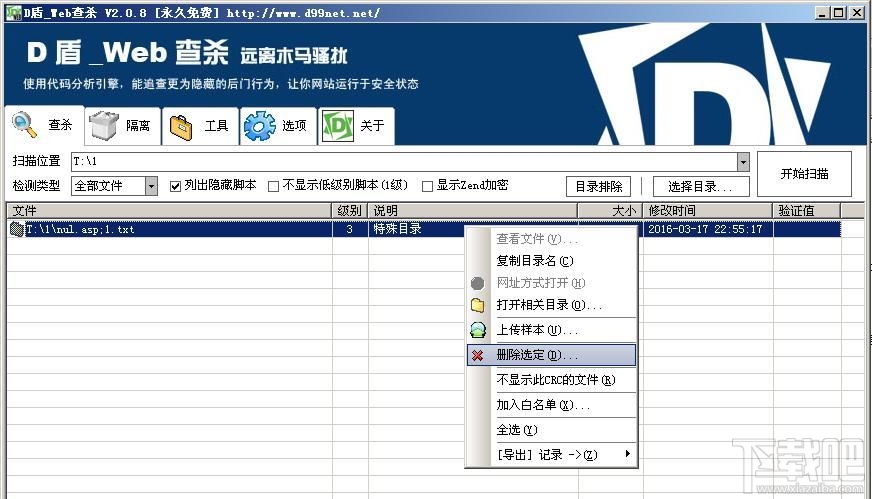The width and height of the screenshot is (872, 499).
Task: Click inside the 扫描位置 path field
Action: pyautogui.click(x=404, y=162)
